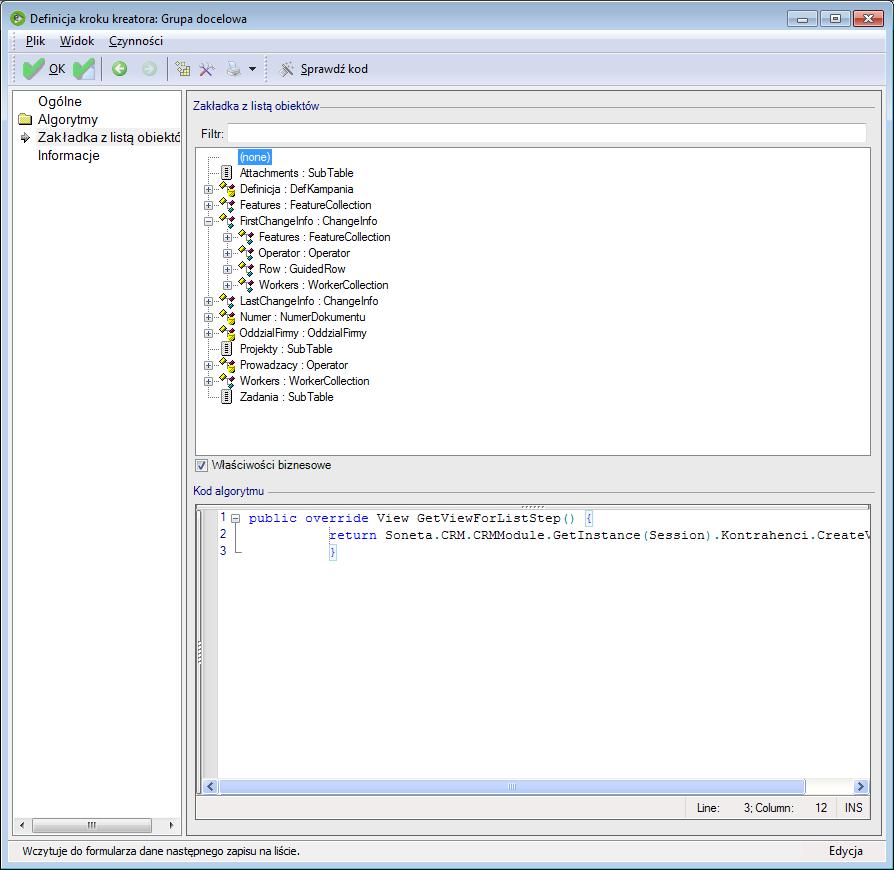The height and width of the screenshot is (870, 894).
Task: Expand Numer : NumerDokumentu node
Action: tap(208, 317)
